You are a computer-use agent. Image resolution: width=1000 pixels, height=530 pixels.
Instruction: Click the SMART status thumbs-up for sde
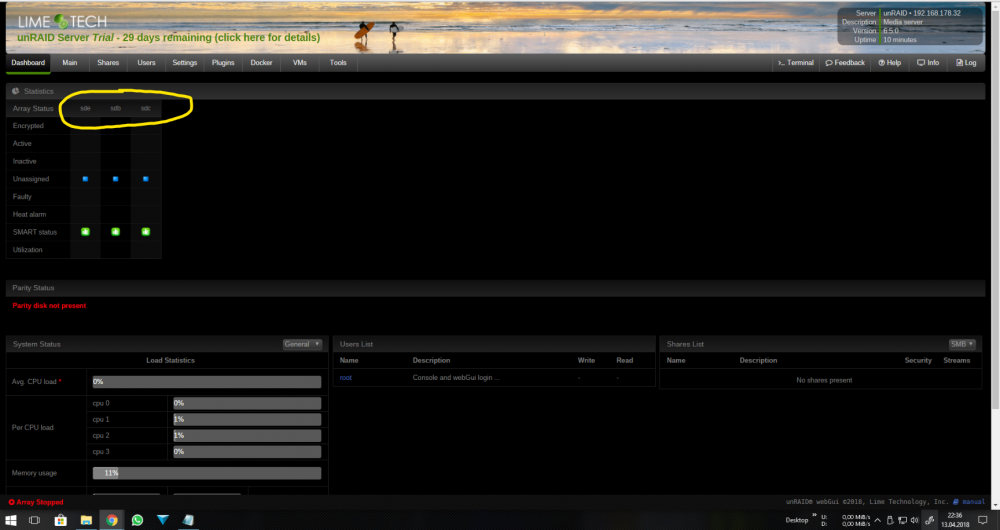[x=85, y=232]
